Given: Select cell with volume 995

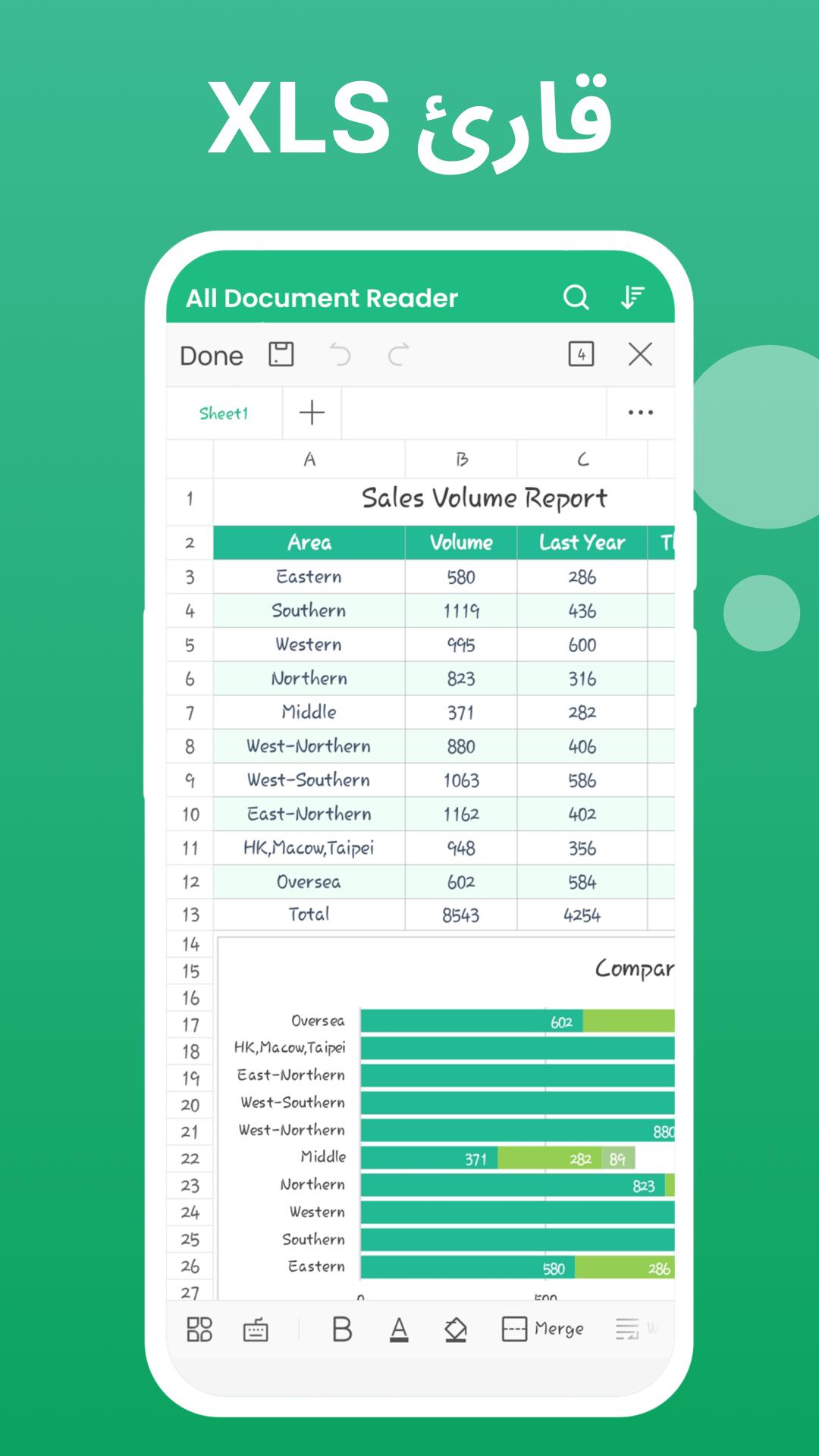Looking at the screenshot, I should pos(461,645).
